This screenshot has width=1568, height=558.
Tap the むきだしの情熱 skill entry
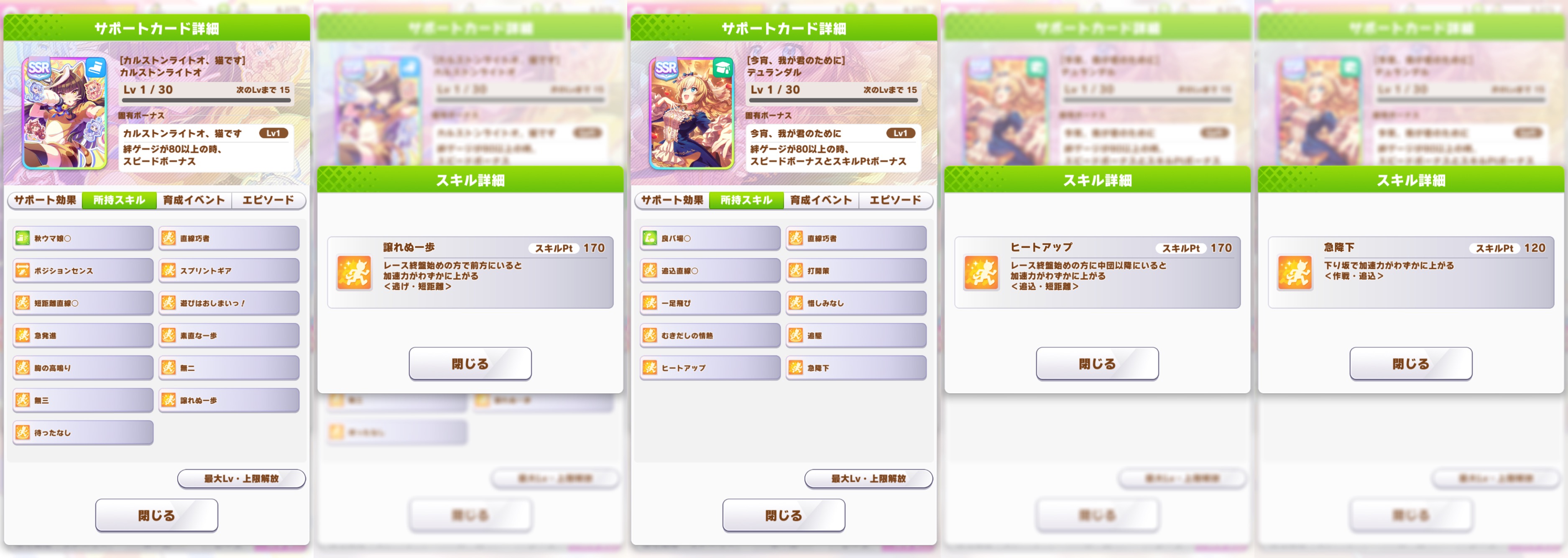[x=710, y=335]
